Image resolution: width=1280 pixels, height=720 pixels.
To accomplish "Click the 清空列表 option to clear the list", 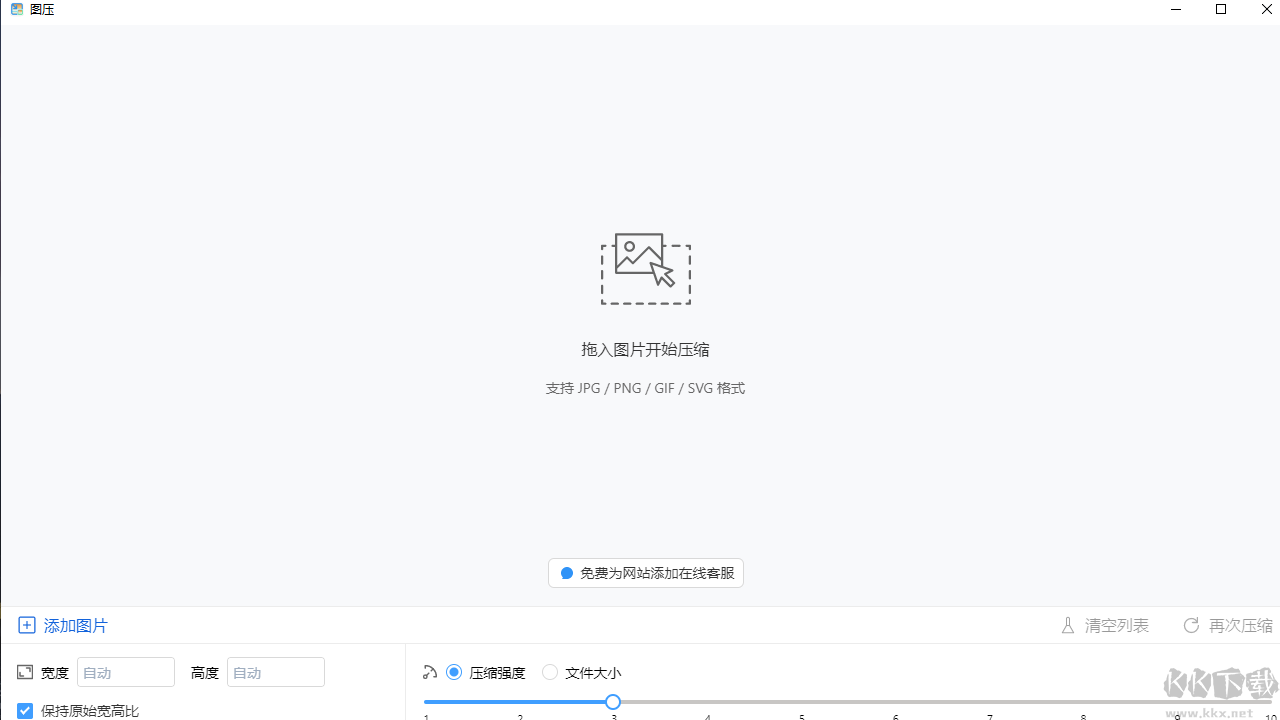I will click(1115, 625).
